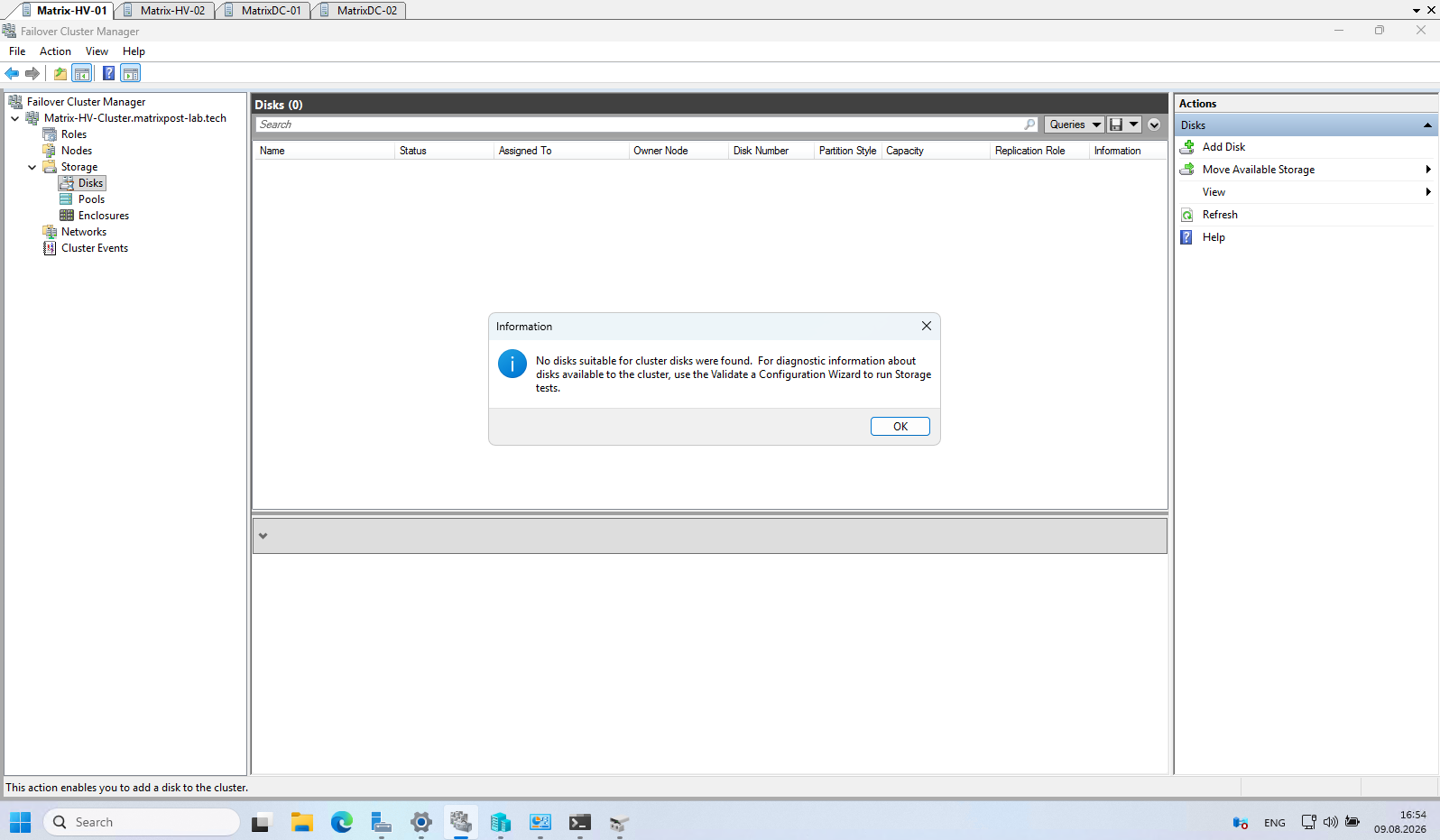
Task: Open the View menu in the menu bar
Action: [x=97, y=51]
